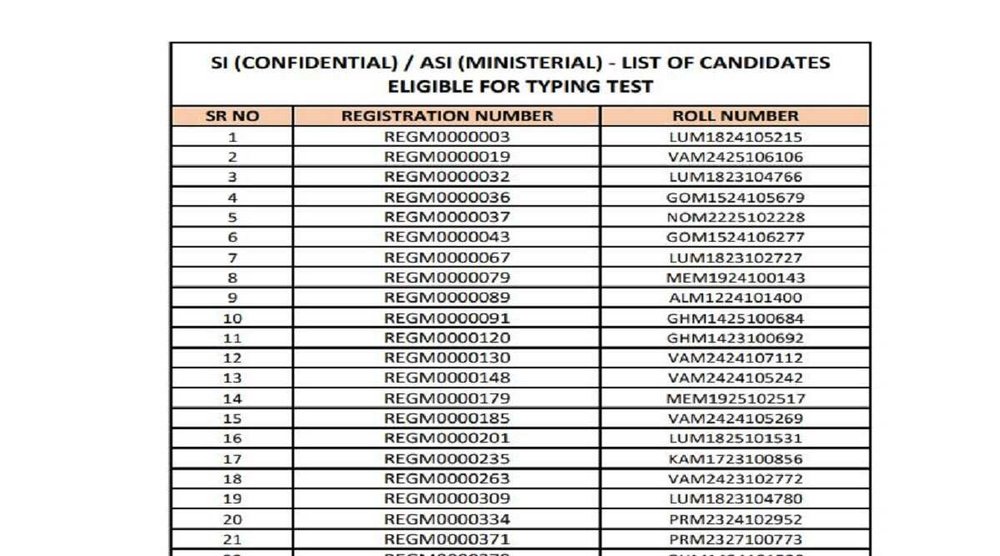Click the SR NO column header
This screenshot has width=1000, height=556.
click(232, 116)
